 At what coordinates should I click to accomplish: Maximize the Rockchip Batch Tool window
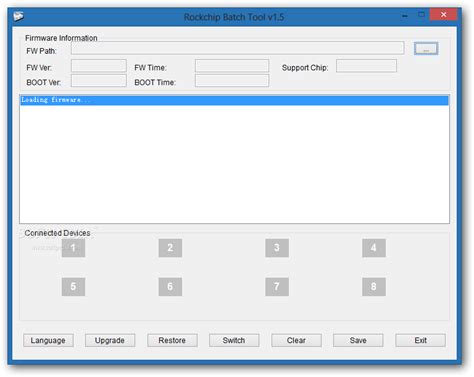pyautogui.click(x=421, y=15)
